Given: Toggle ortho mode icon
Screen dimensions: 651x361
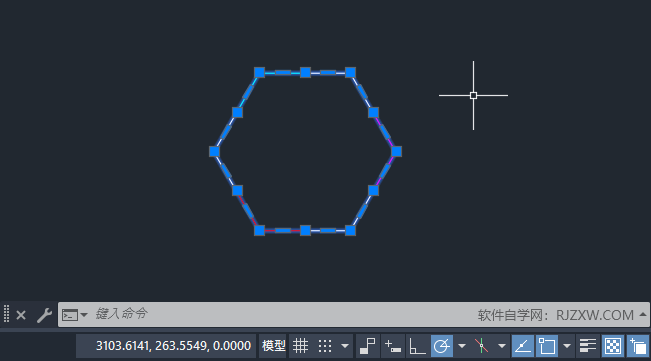Looking at the screenshot, I should click(x=417, y=346).
